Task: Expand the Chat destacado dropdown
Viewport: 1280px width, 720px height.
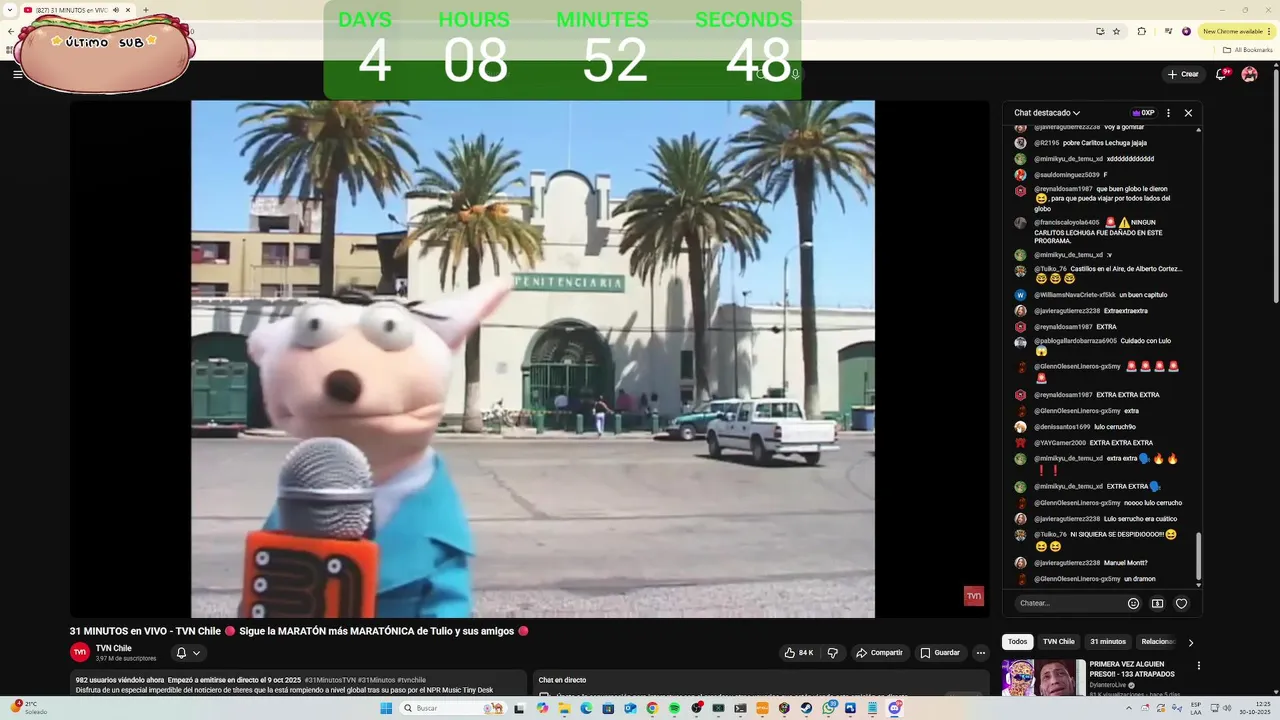Action: [x=1047, y=113]
